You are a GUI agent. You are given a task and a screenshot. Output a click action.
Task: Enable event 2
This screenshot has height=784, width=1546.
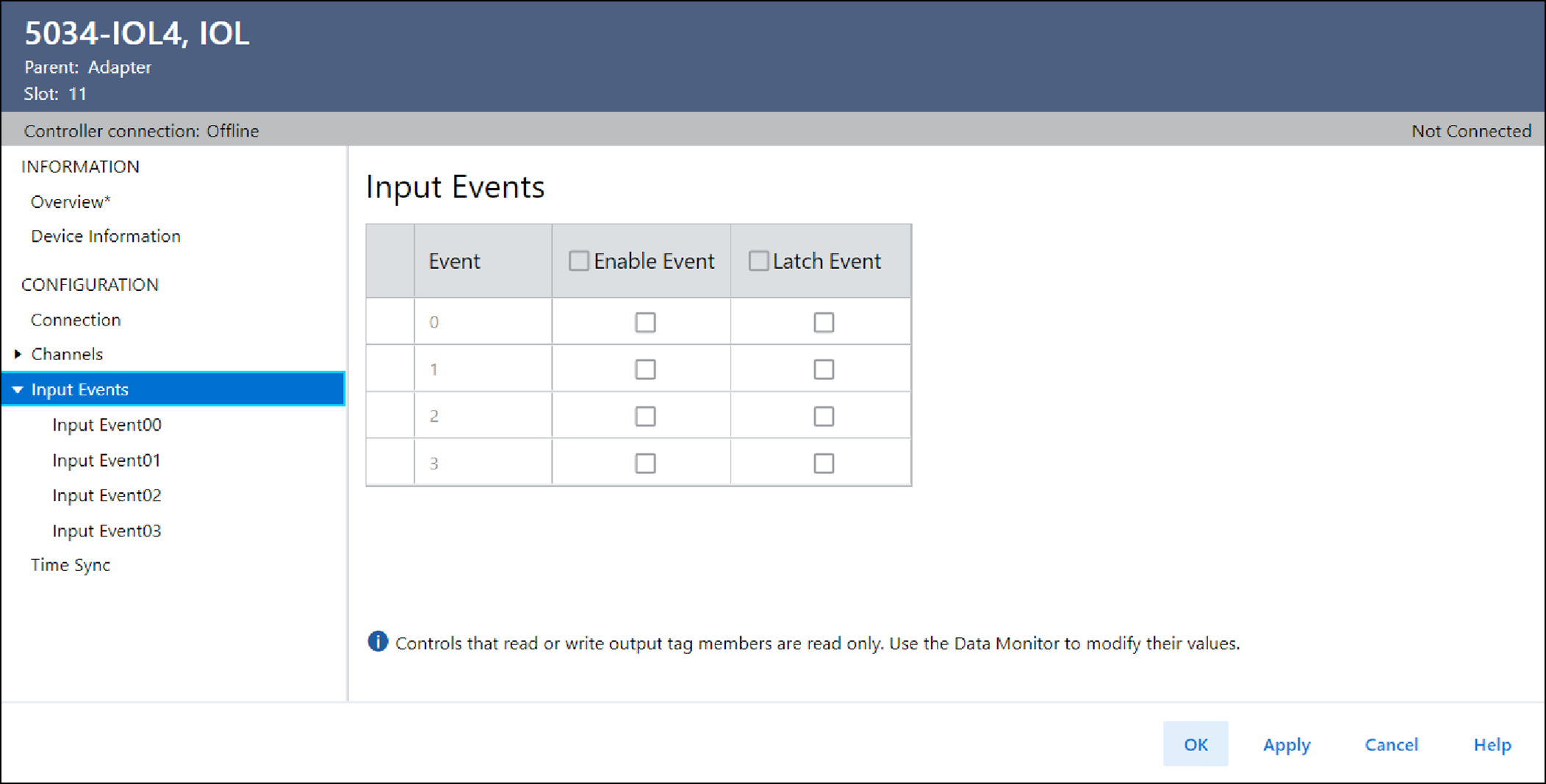(644, 416)
